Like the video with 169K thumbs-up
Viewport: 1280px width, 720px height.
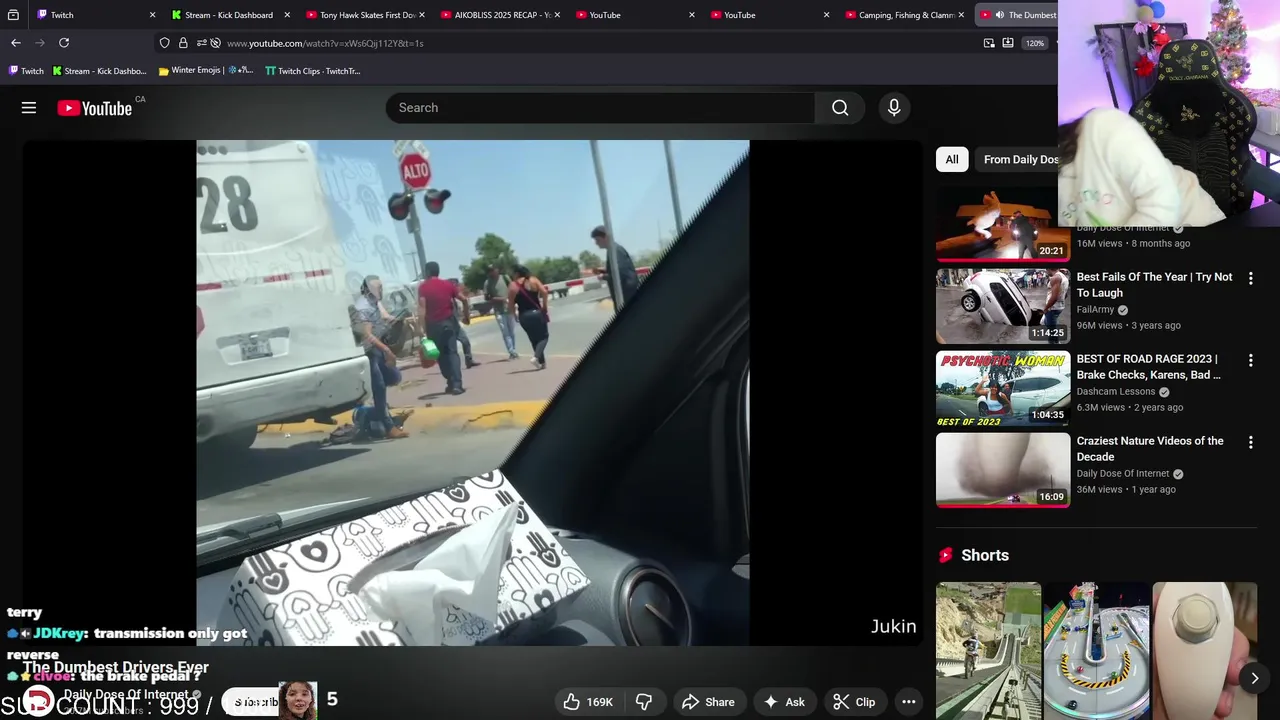tap(588, 702)
